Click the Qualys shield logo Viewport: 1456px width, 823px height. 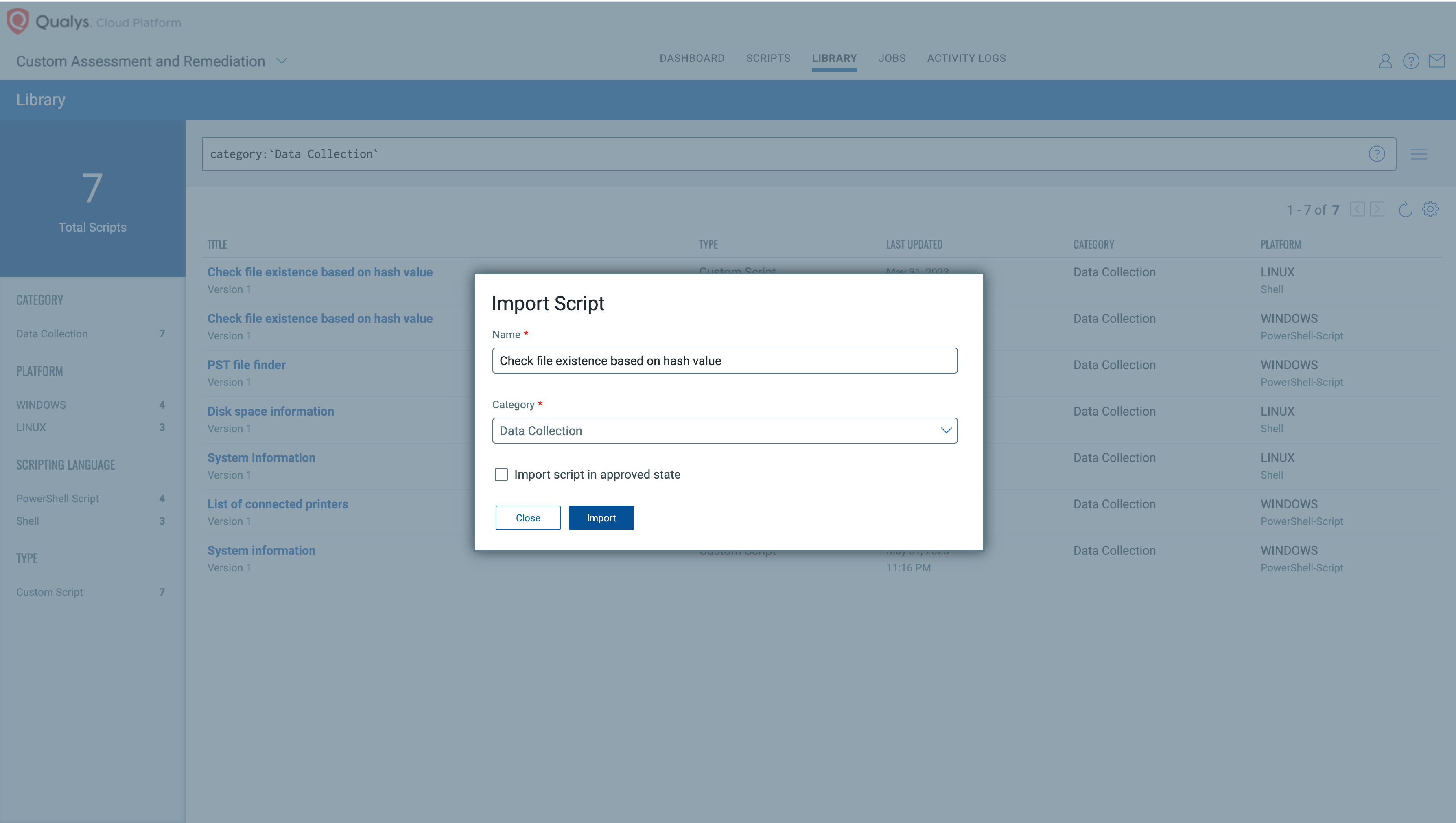[17, 22]
